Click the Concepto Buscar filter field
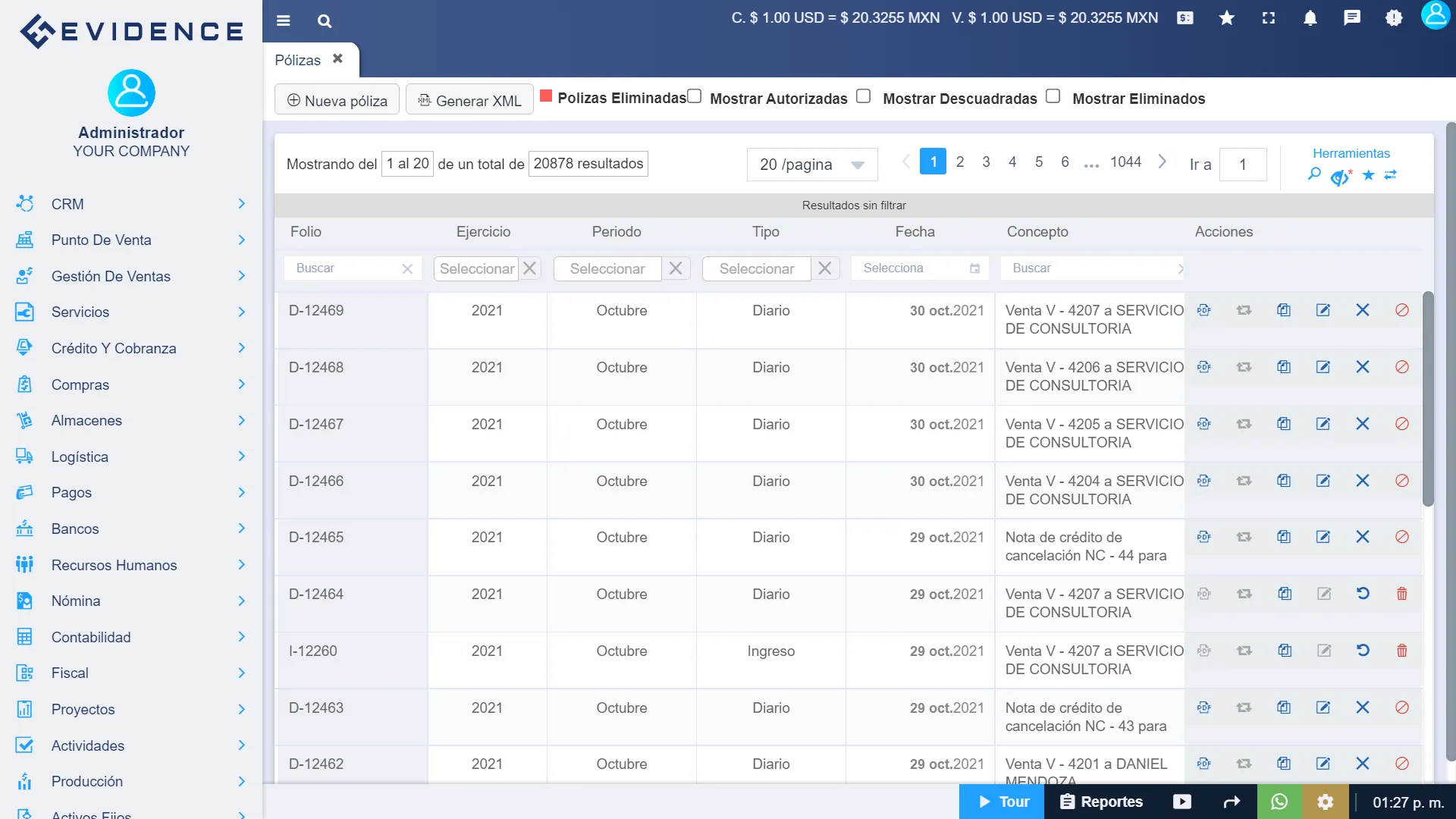Screen dimensions: 1456x819 [x=1092, y=268]
